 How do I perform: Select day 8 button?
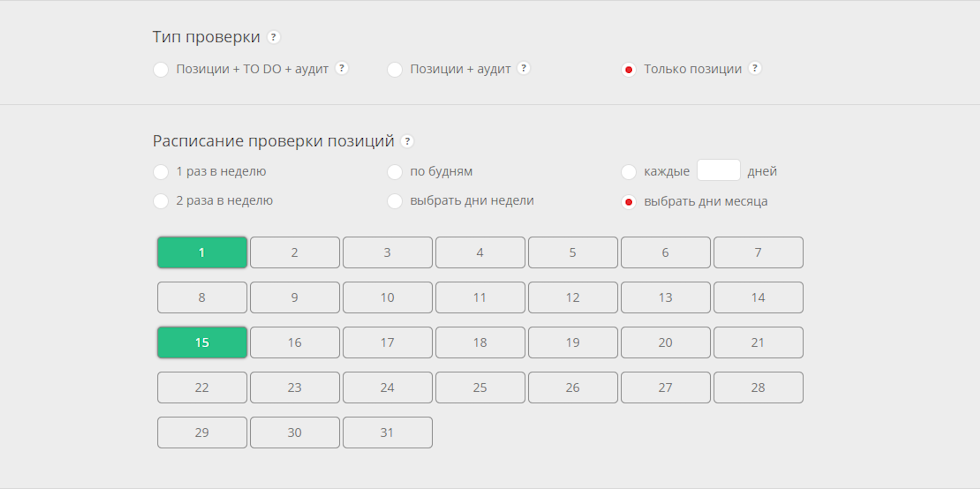point(202,298)
